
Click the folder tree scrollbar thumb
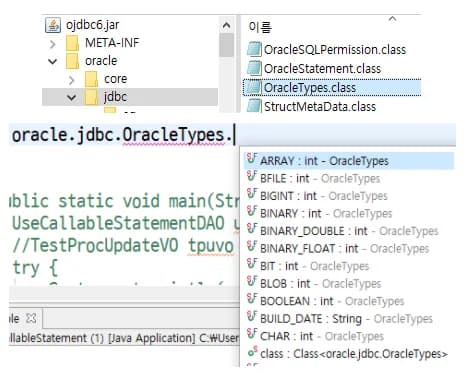226,45
